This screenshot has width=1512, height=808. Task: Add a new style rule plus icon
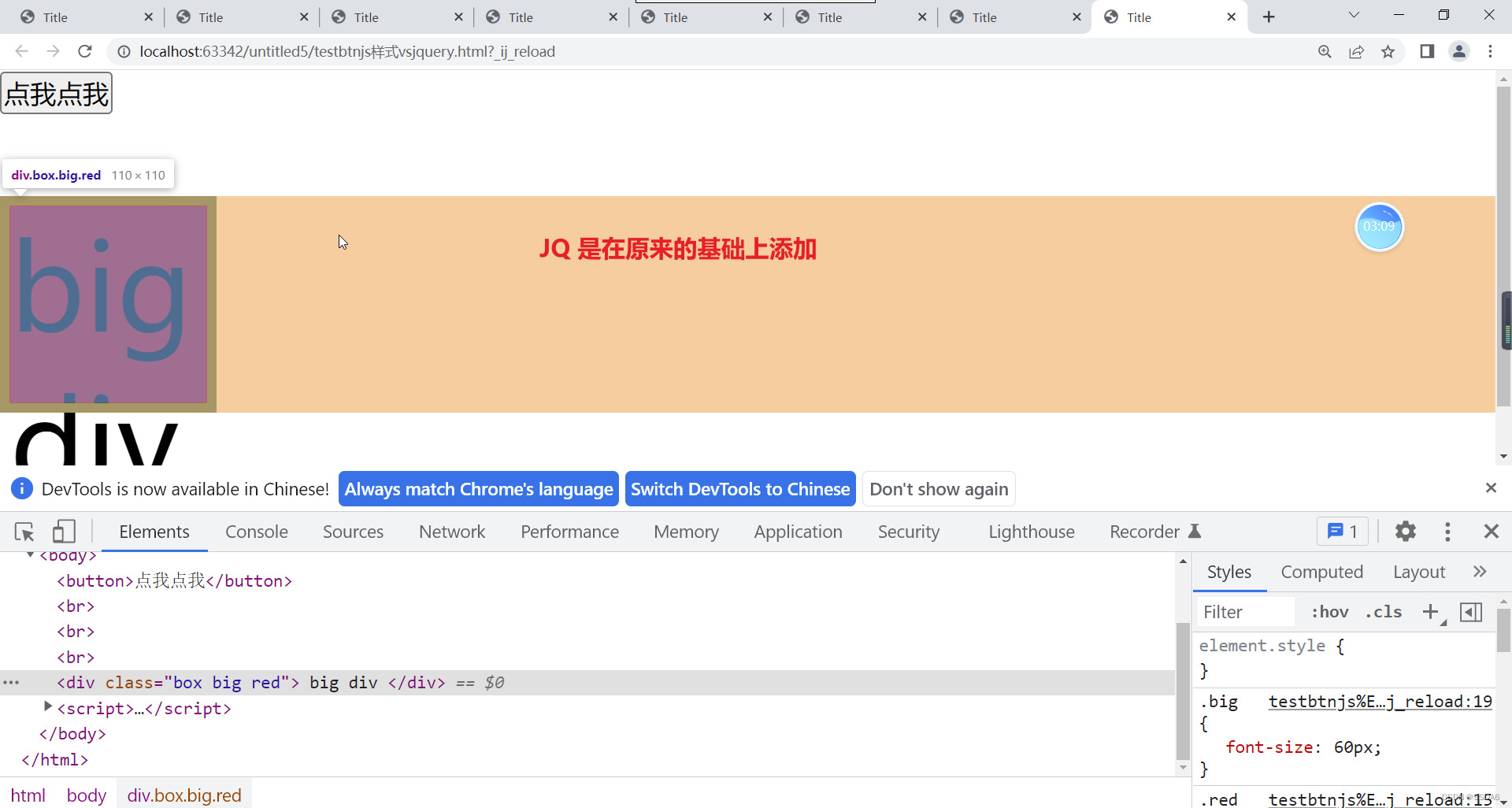point(1431,612)
